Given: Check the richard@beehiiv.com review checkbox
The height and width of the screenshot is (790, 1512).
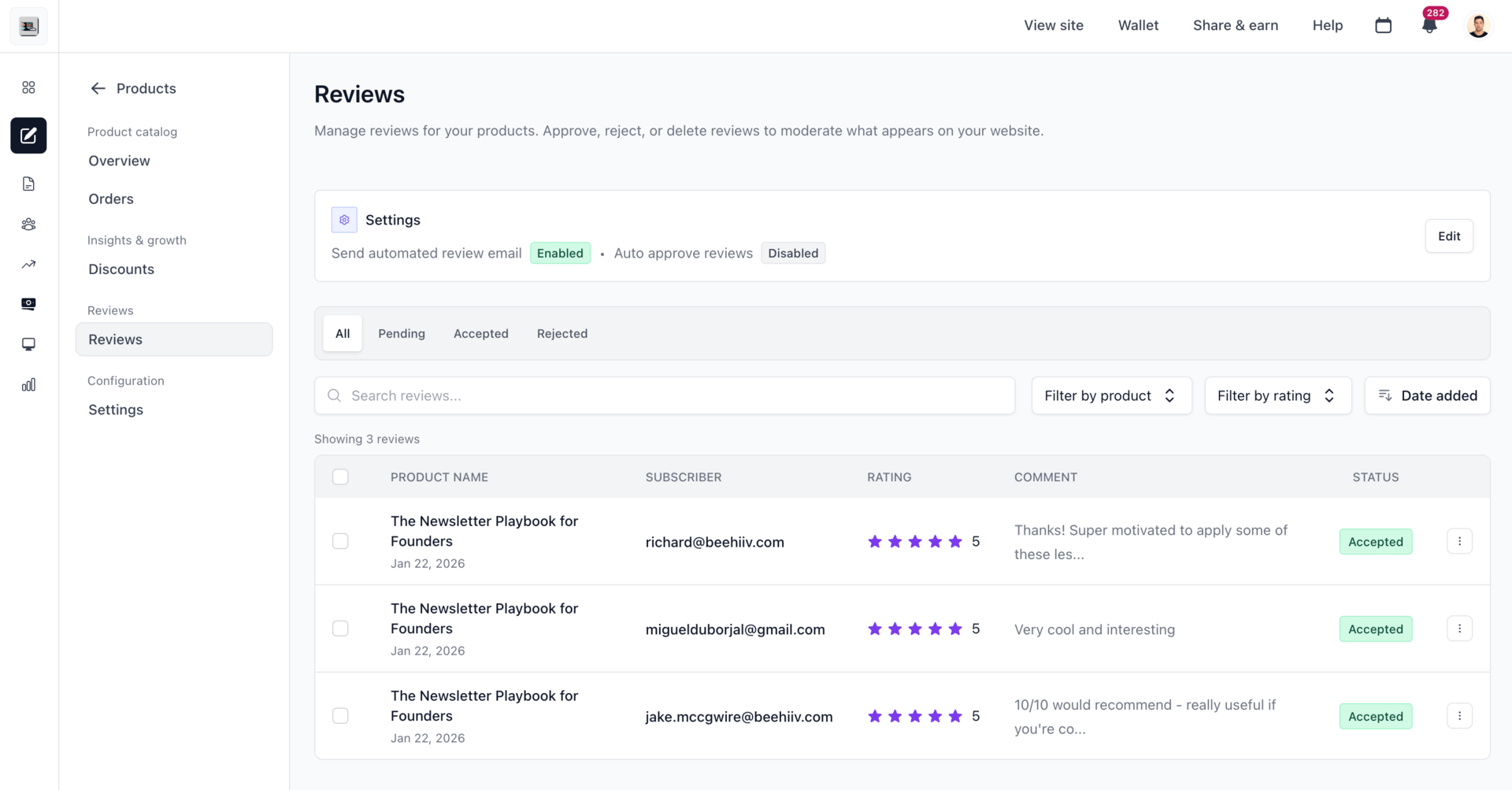Looking at the screenshot, I should click(x=340, y=541).
